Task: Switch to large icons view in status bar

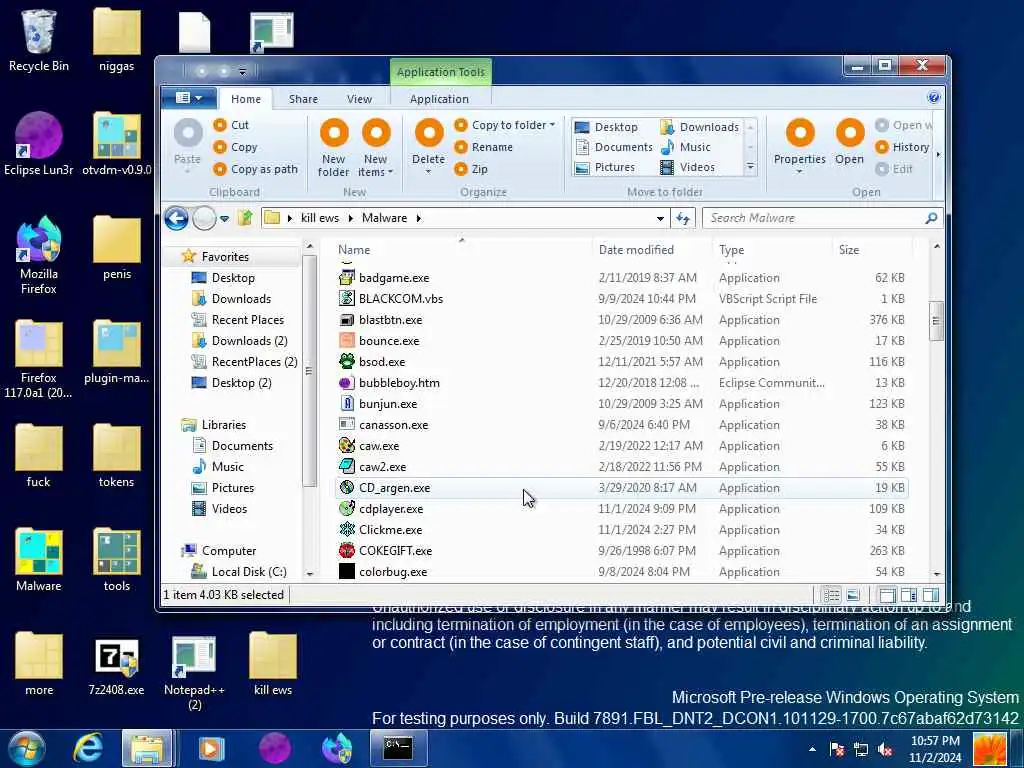Action: click(x=853, y=595)
